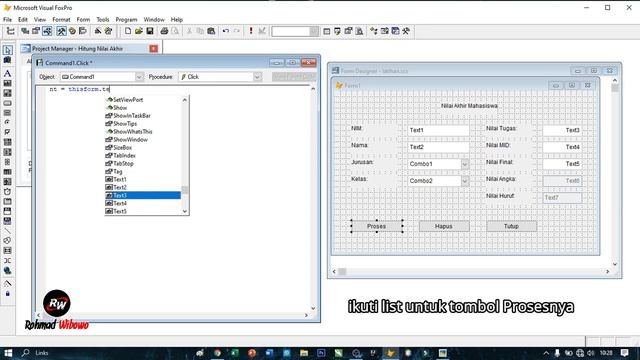Choose ShowWindow in the autocomplete list
Screen dimensions: 640x360
pos(143,140)
